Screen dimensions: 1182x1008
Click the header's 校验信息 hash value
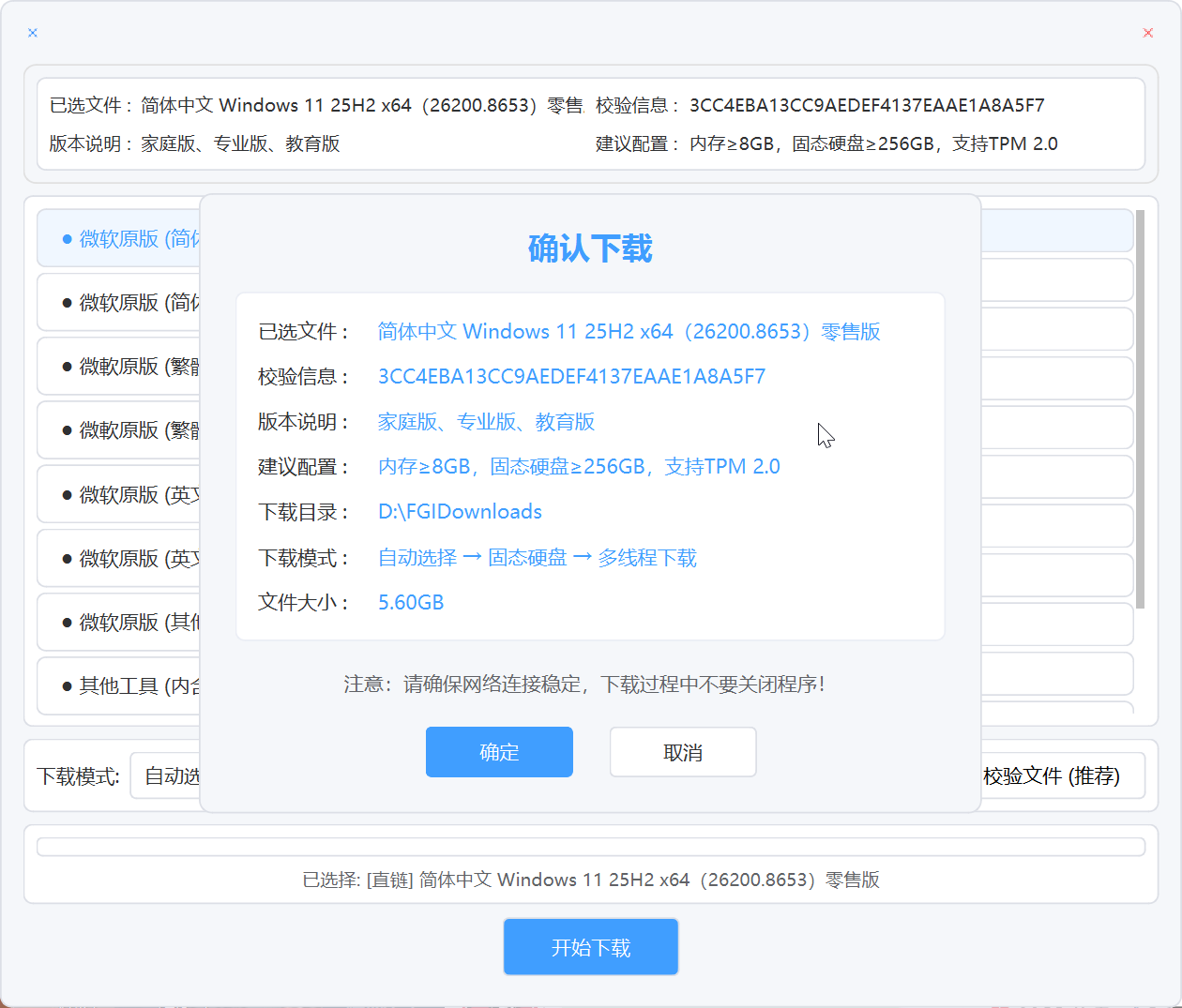pyautogui.click(x=867, y=105)
